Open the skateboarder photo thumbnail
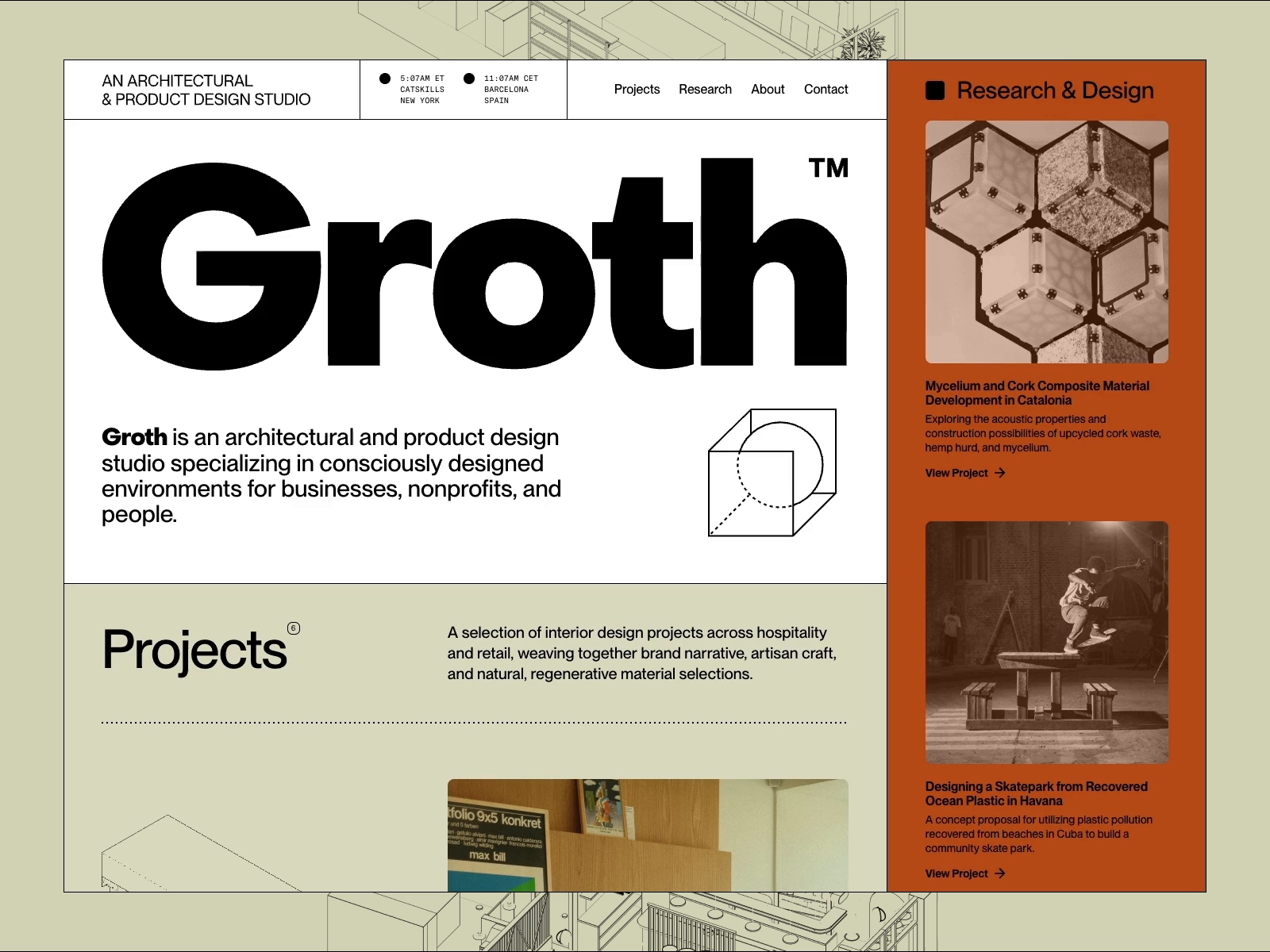 point(1047,643)
